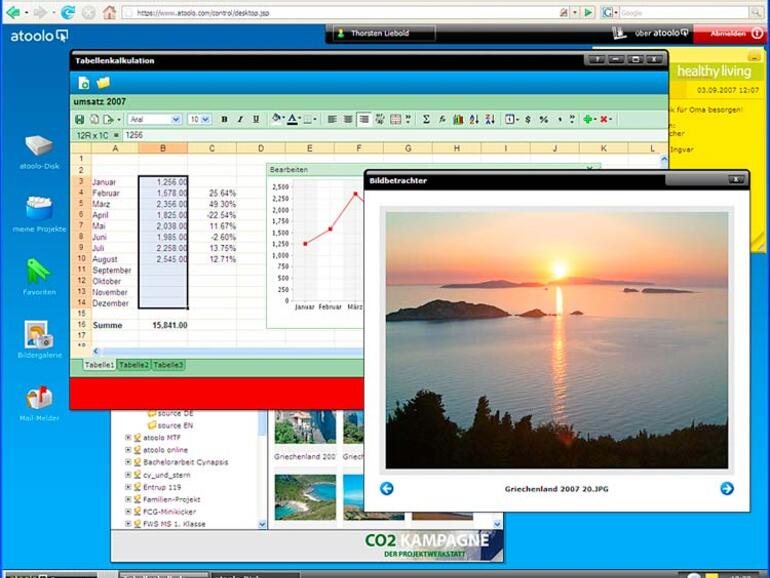Viewport: 770px width, 578px height.
Task: Click cell with 25.64% in column C
Action: click(212, 193)
